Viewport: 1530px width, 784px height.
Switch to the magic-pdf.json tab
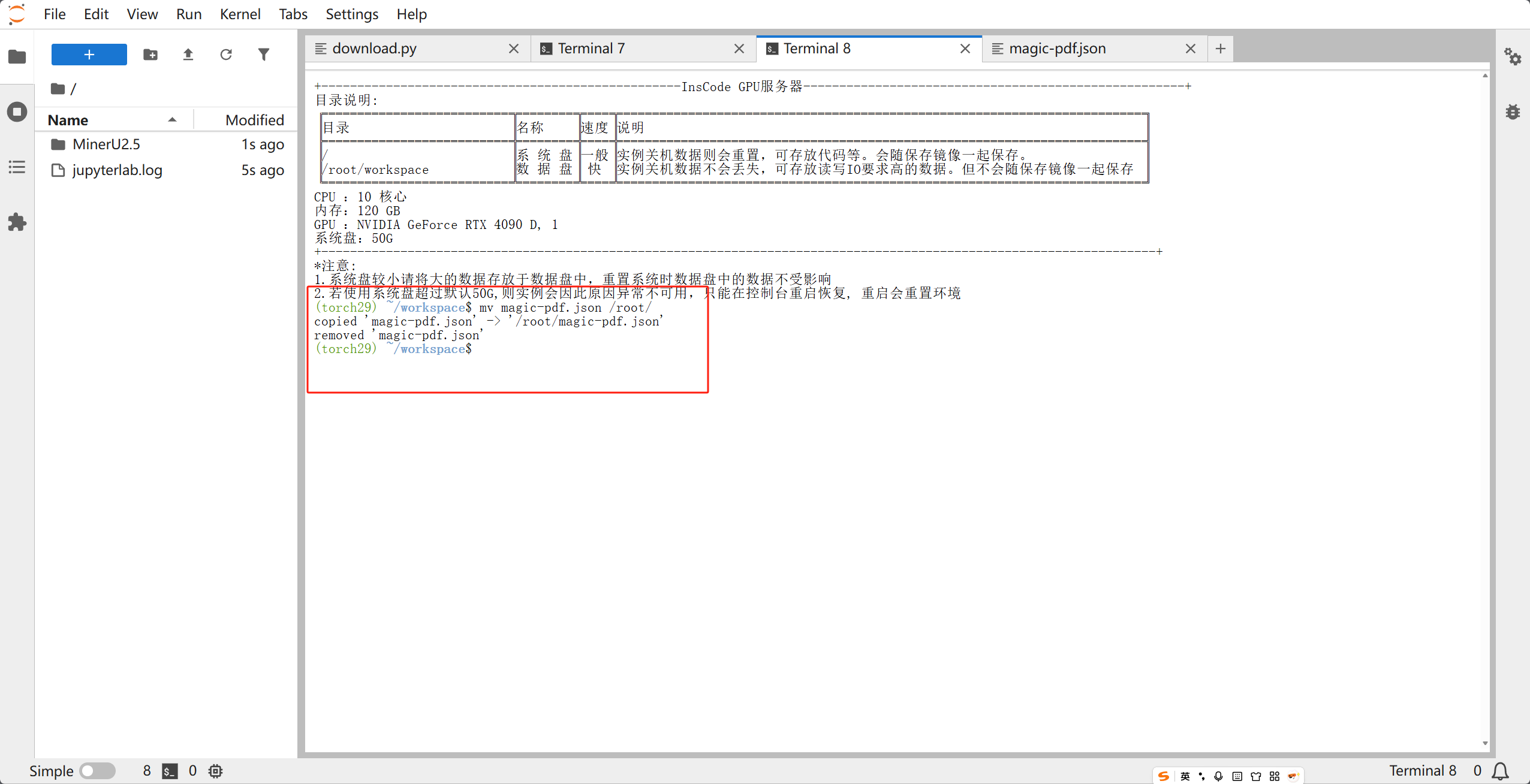[x=1057, y=49]
